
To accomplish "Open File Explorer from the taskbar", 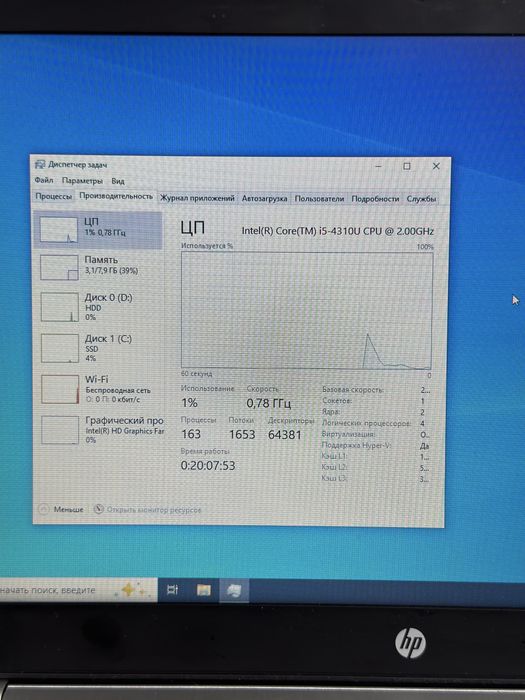I will (204, 590).
